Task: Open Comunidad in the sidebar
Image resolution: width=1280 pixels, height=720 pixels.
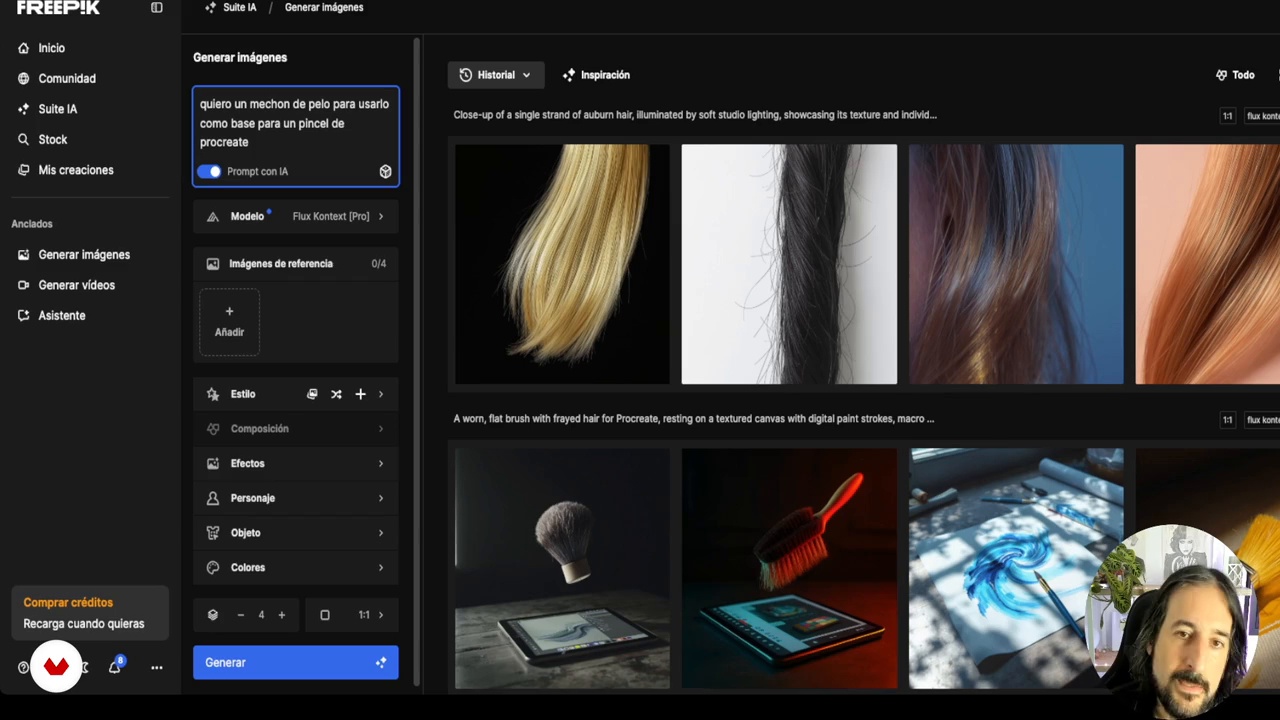Action: point(66,78)
